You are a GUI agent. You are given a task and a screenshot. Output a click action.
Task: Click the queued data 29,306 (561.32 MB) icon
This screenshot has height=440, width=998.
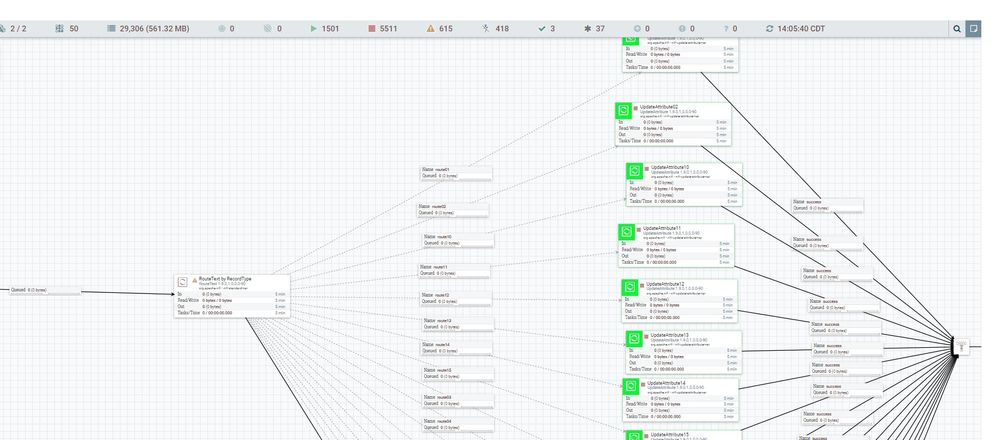point(111,29)
